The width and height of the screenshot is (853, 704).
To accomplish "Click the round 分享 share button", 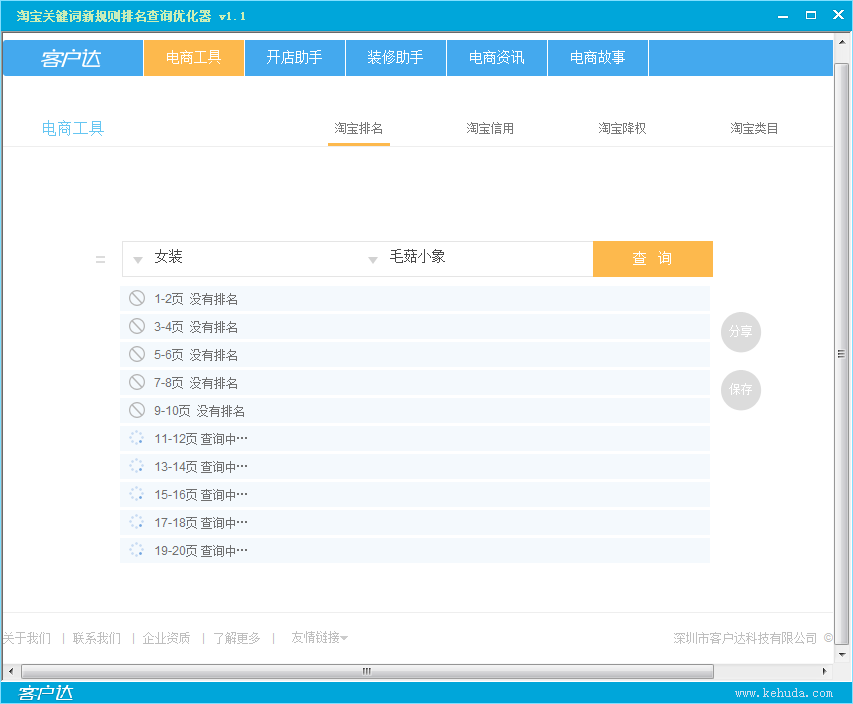I will [x=741, y=332].
